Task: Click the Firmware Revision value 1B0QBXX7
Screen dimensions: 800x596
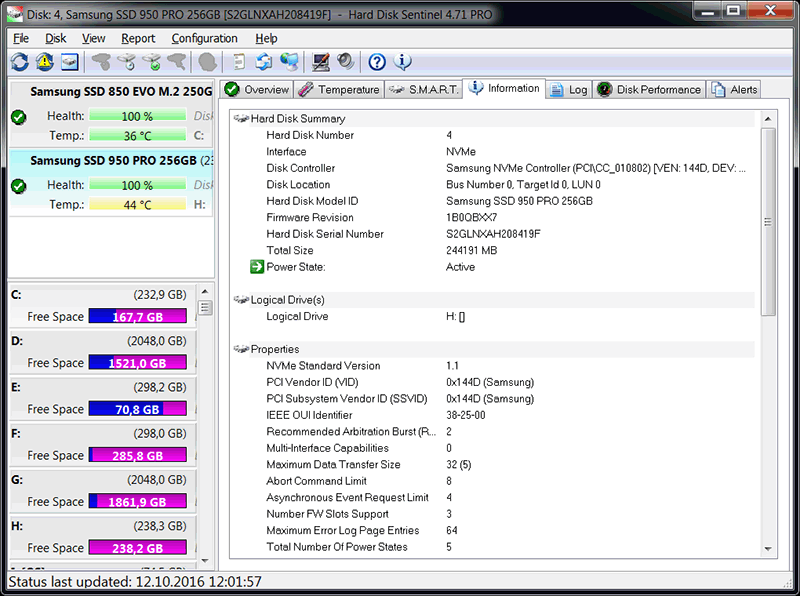Action: tap(471, 217)
